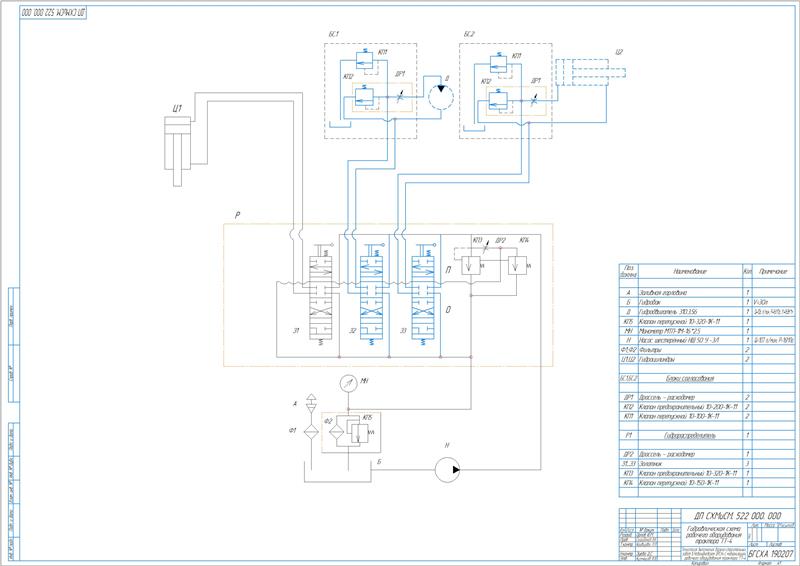Screen dimensions: 800x566
Task: Click the rotated designation box at top-left
Action: [53, 13]
